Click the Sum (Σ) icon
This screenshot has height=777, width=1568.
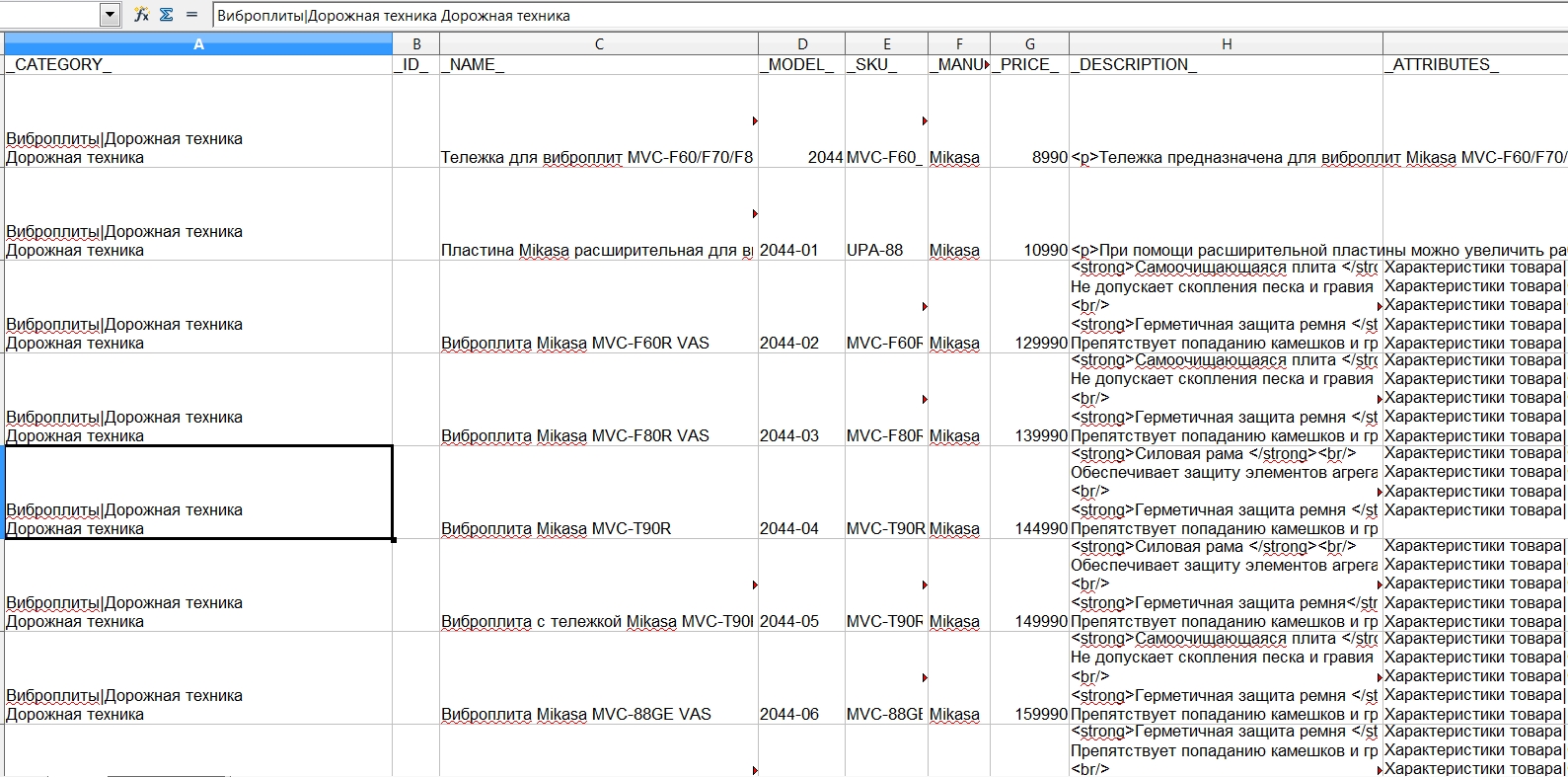pyautogui.click(x=166, y=15)
